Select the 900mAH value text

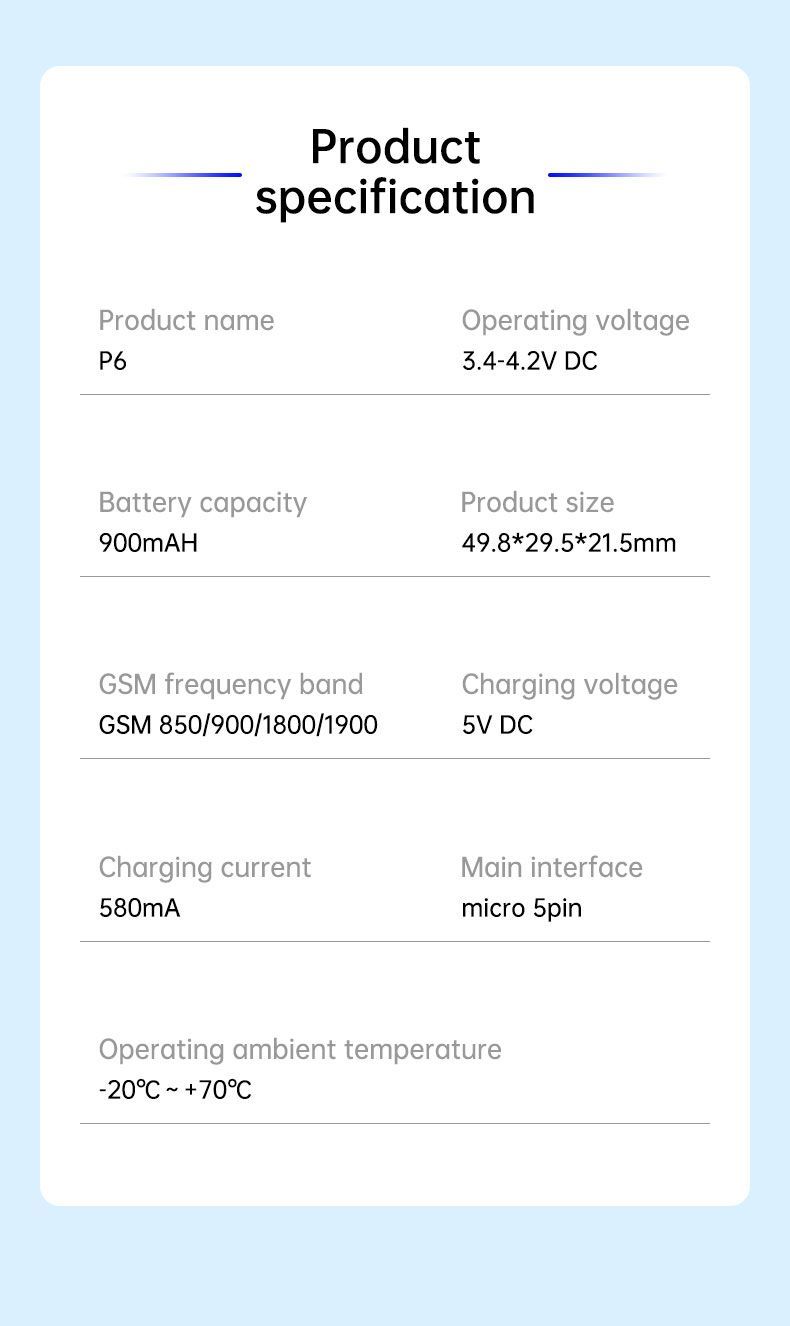[x=148, y=543]
